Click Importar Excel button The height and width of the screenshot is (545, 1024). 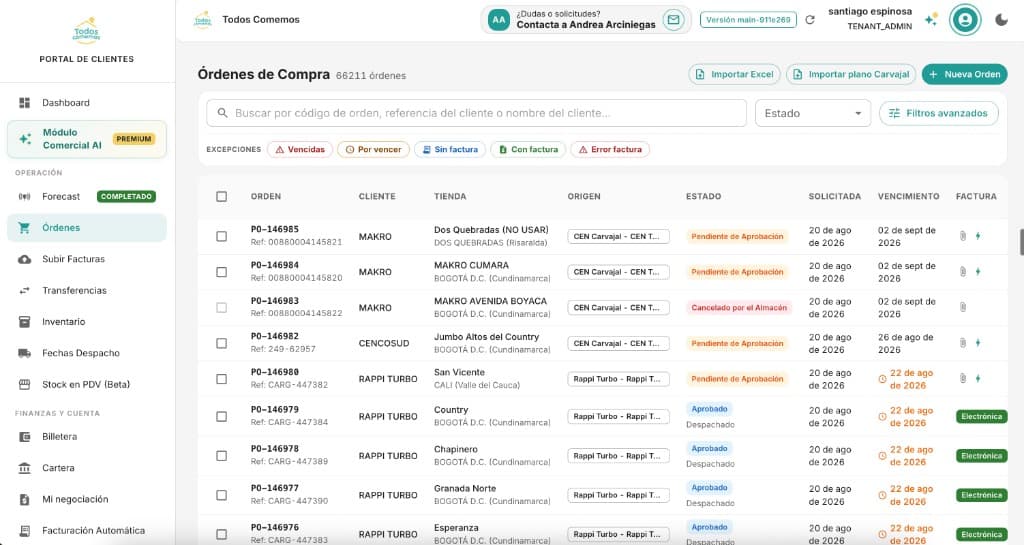tap(735, 74)
